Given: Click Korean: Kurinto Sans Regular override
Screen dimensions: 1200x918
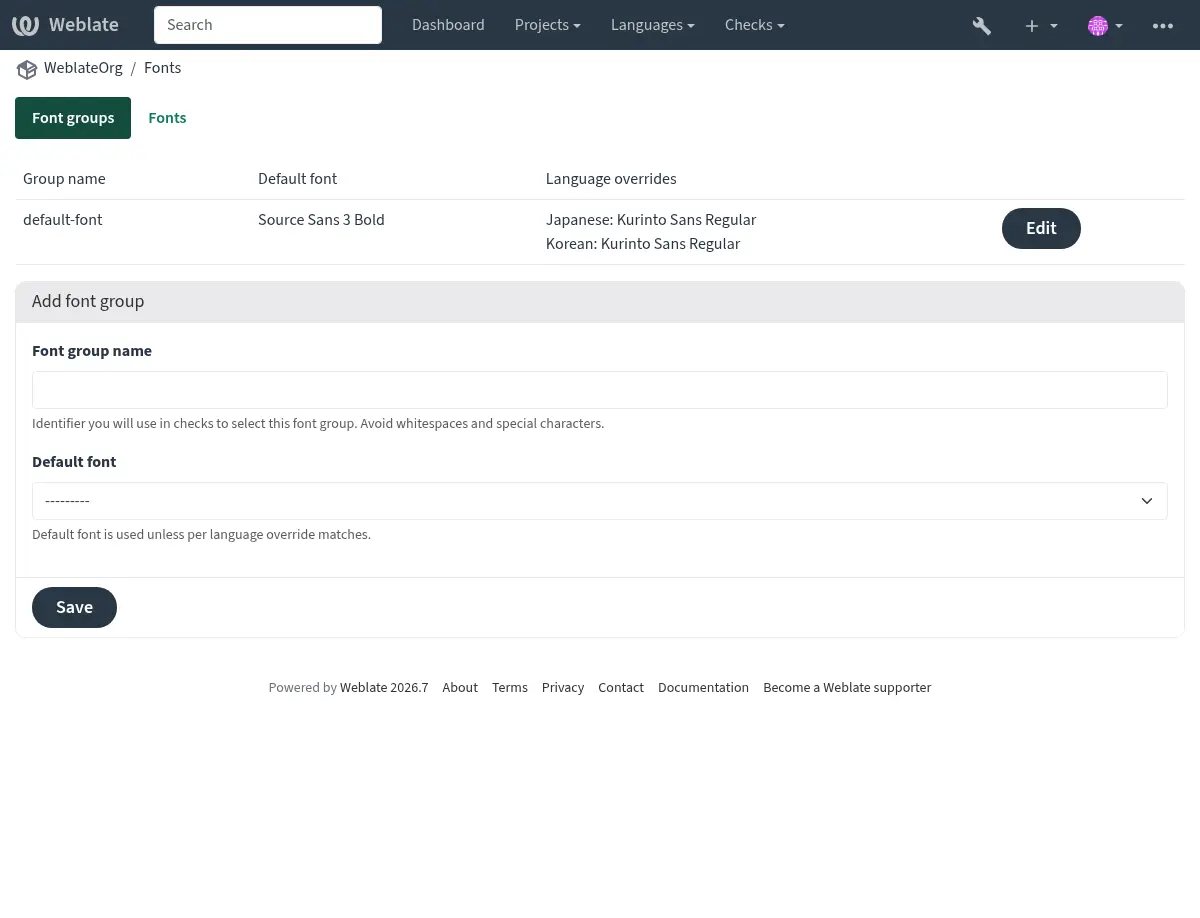Looking at the screenshot, I should click(x=643, y=244).
